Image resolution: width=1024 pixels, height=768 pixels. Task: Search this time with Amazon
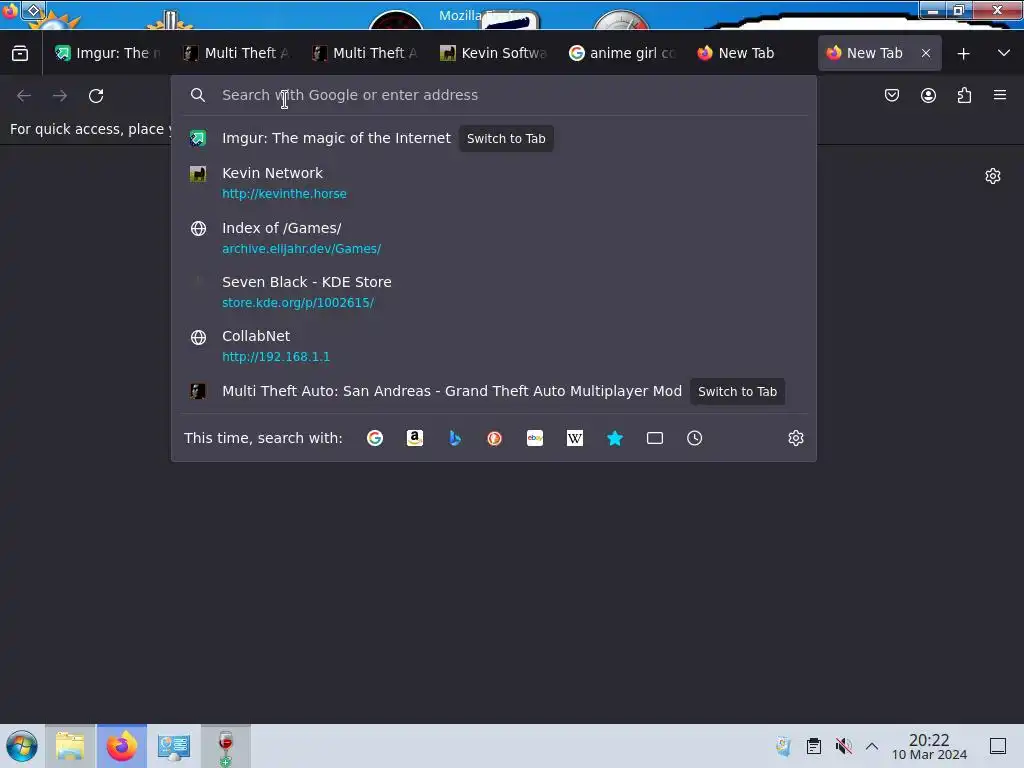(415, 438)
